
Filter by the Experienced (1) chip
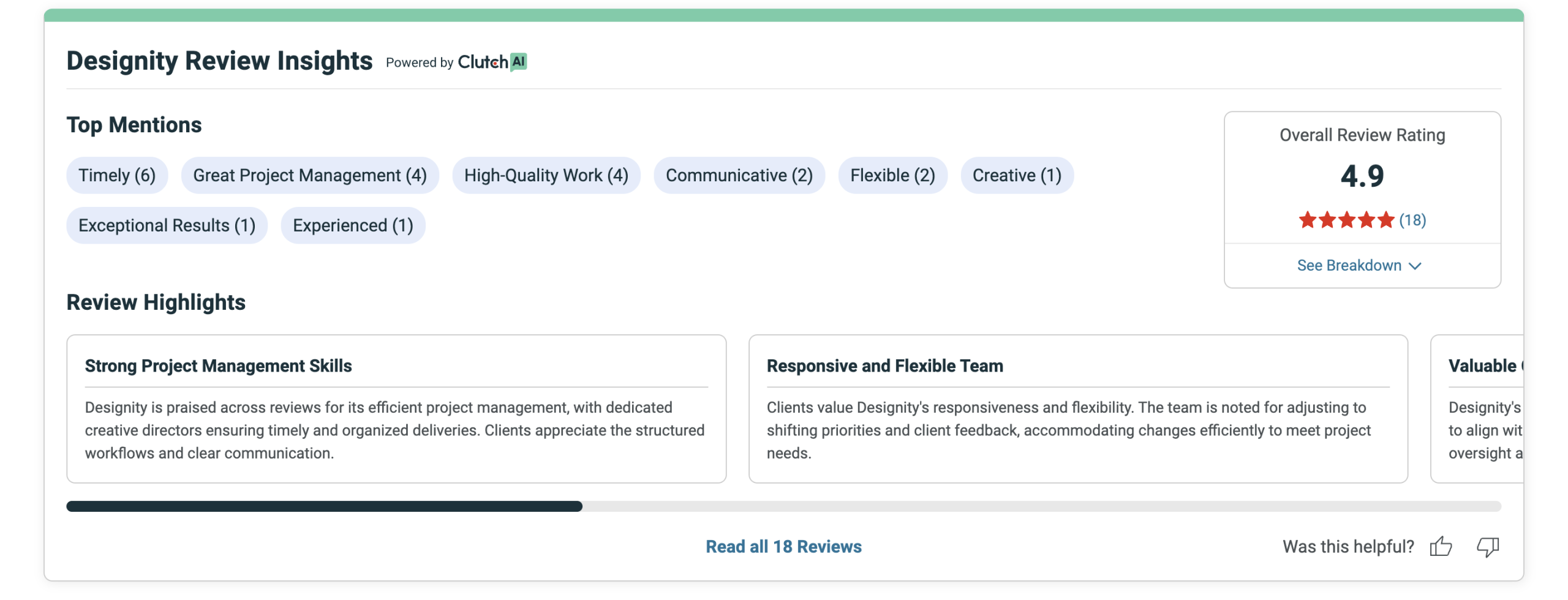tap(353, 225)
